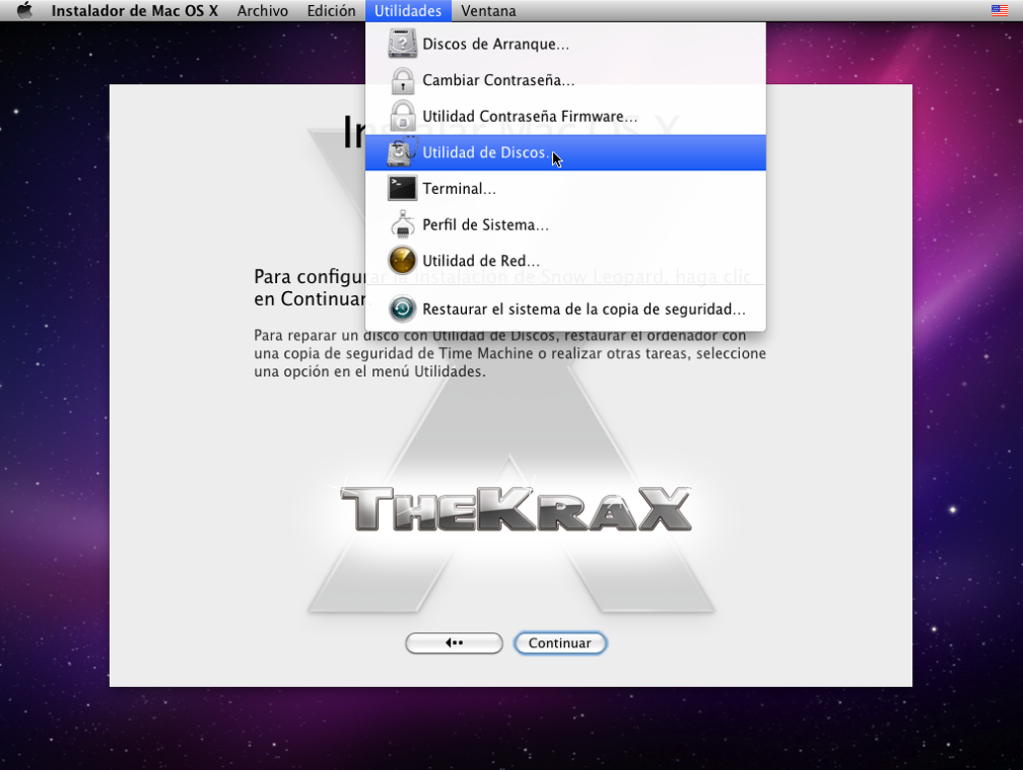Click the Time Machine restore icon
Image resolution: width=1023 pixels, height=770 pixels.
point(402,309)
